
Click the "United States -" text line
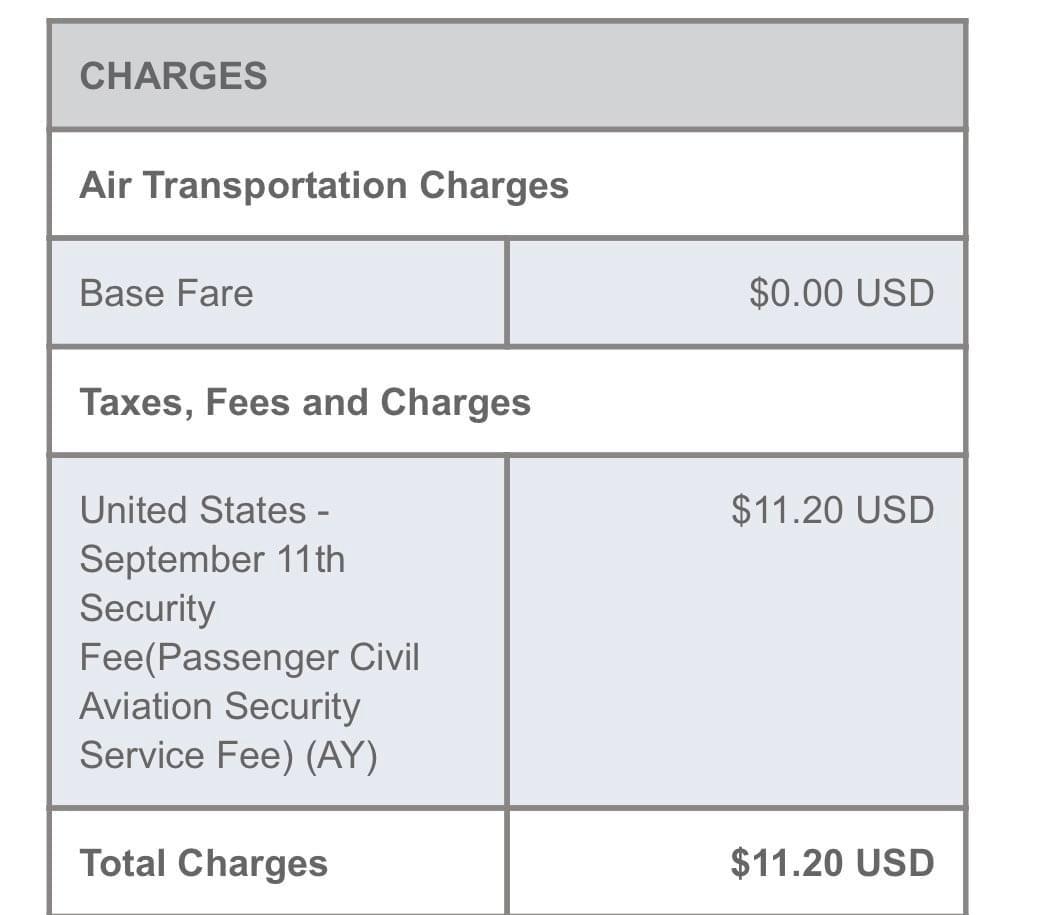click(204, 510)
